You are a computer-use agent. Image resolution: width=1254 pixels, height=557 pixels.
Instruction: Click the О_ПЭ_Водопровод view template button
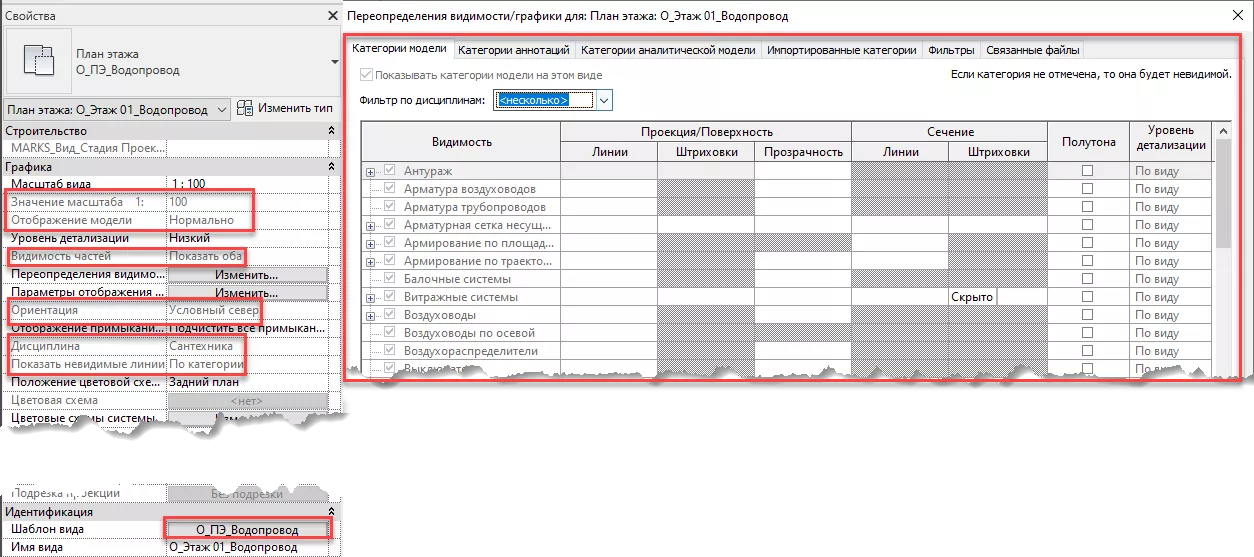click(x=247, y=529)
